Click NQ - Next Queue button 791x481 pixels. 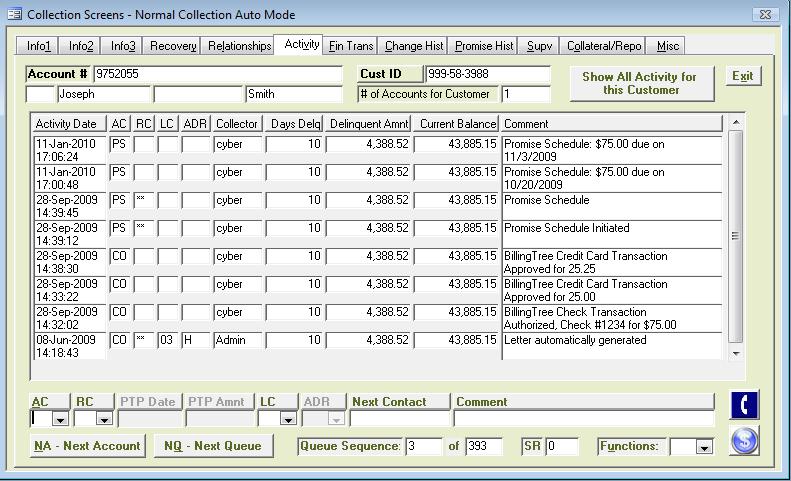tap(213, 446)
